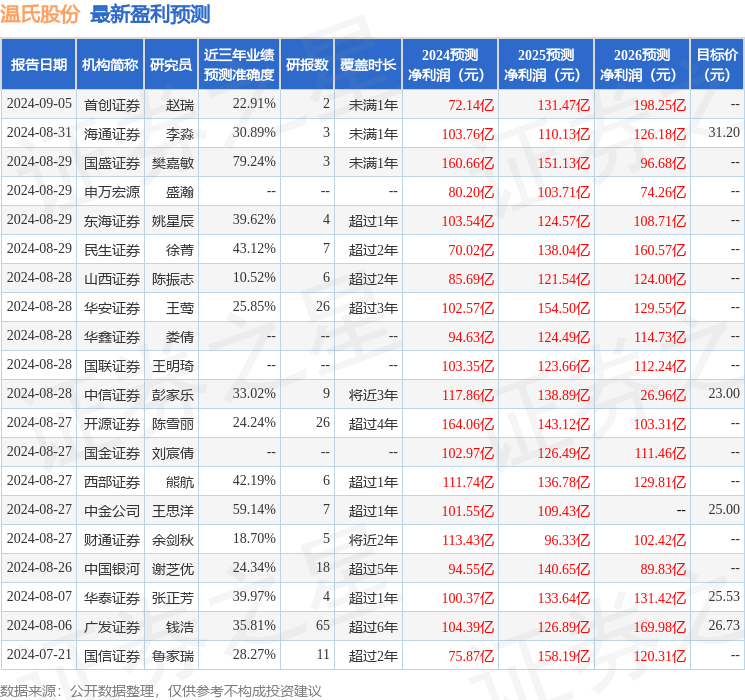Click analyst name 王明琦

pos(172,366)
